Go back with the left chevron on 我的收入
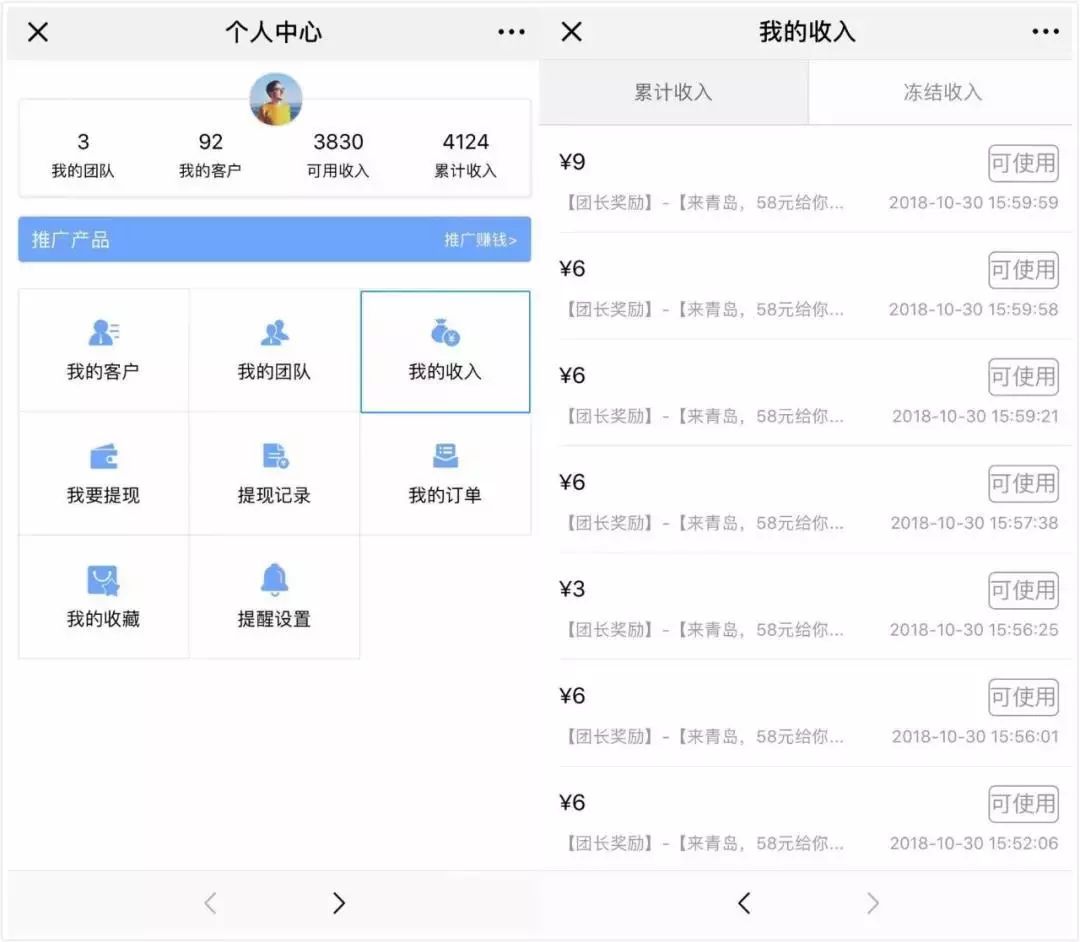 pyautogui.click(x=744, y=903)
